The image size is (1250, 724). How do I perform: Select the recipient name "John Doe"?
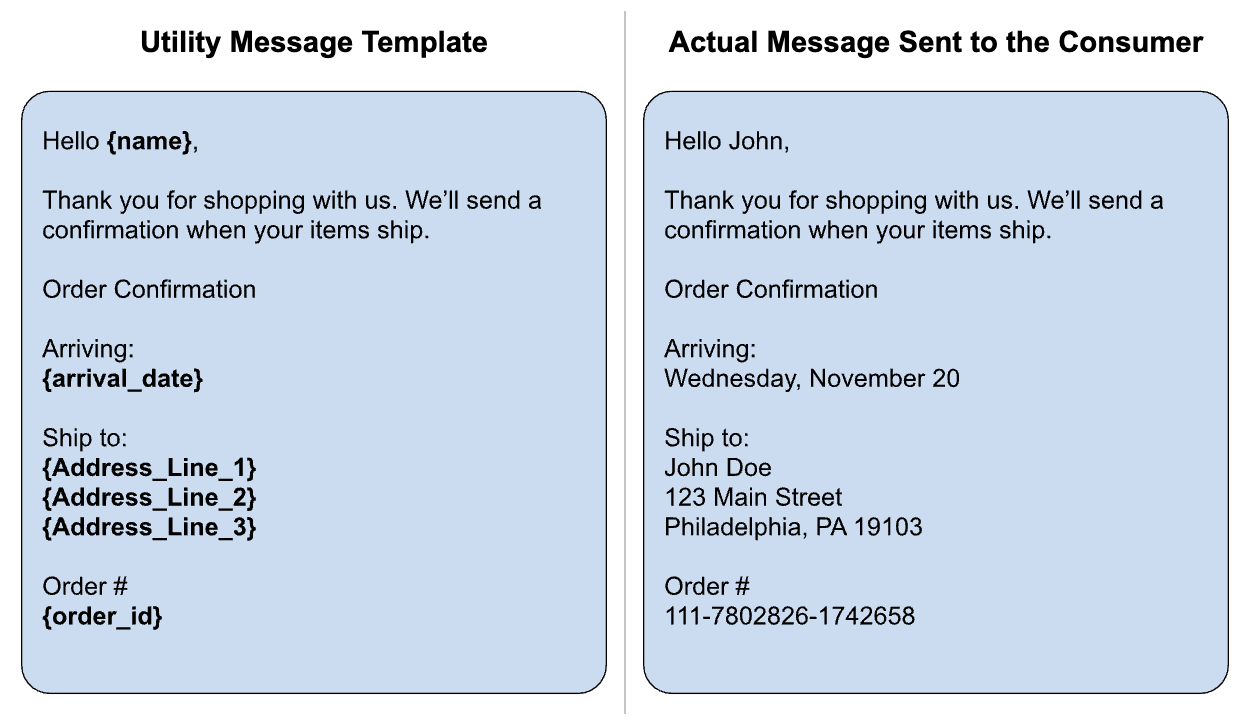tap(718, 467)
